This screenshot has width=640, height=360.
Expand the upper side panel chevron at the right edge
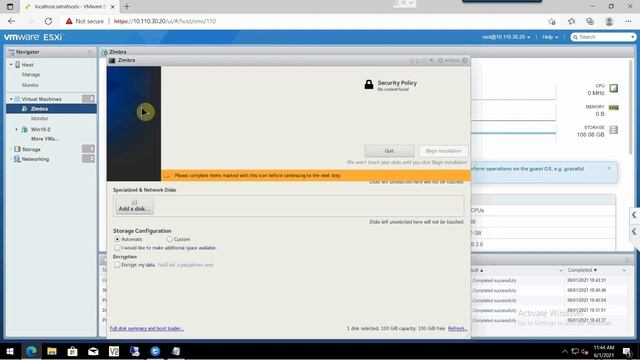point(634,215)
